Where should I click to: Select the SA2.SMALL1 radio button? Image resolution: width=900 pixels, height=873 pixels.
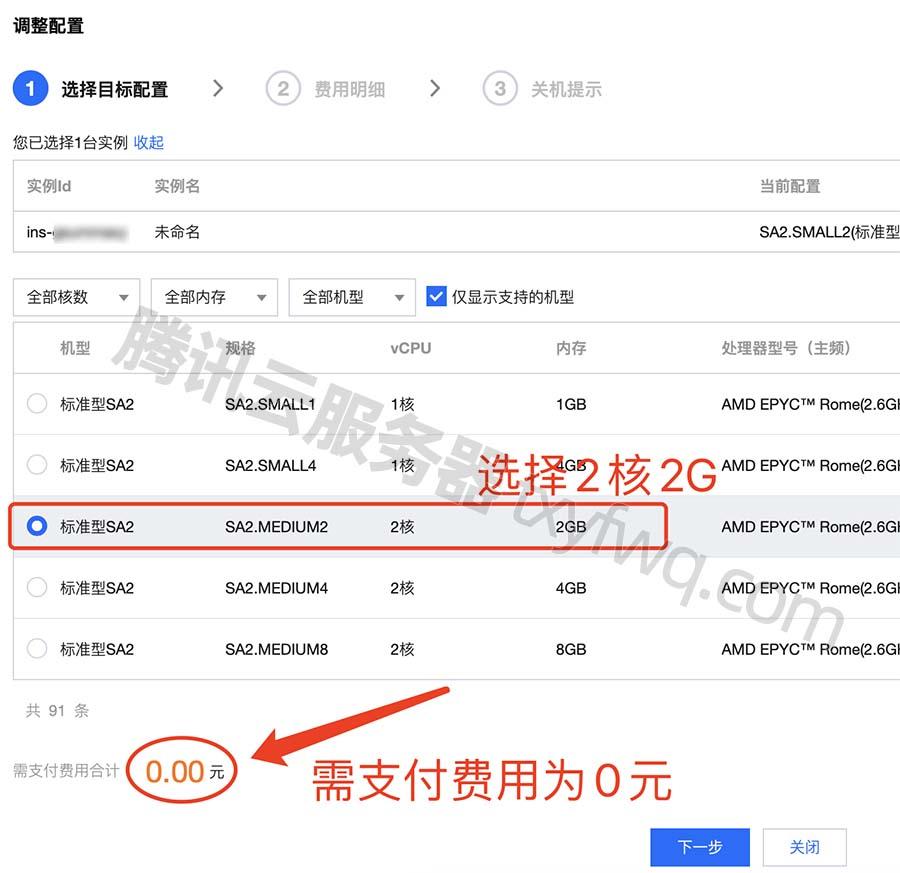click(37, 403)
